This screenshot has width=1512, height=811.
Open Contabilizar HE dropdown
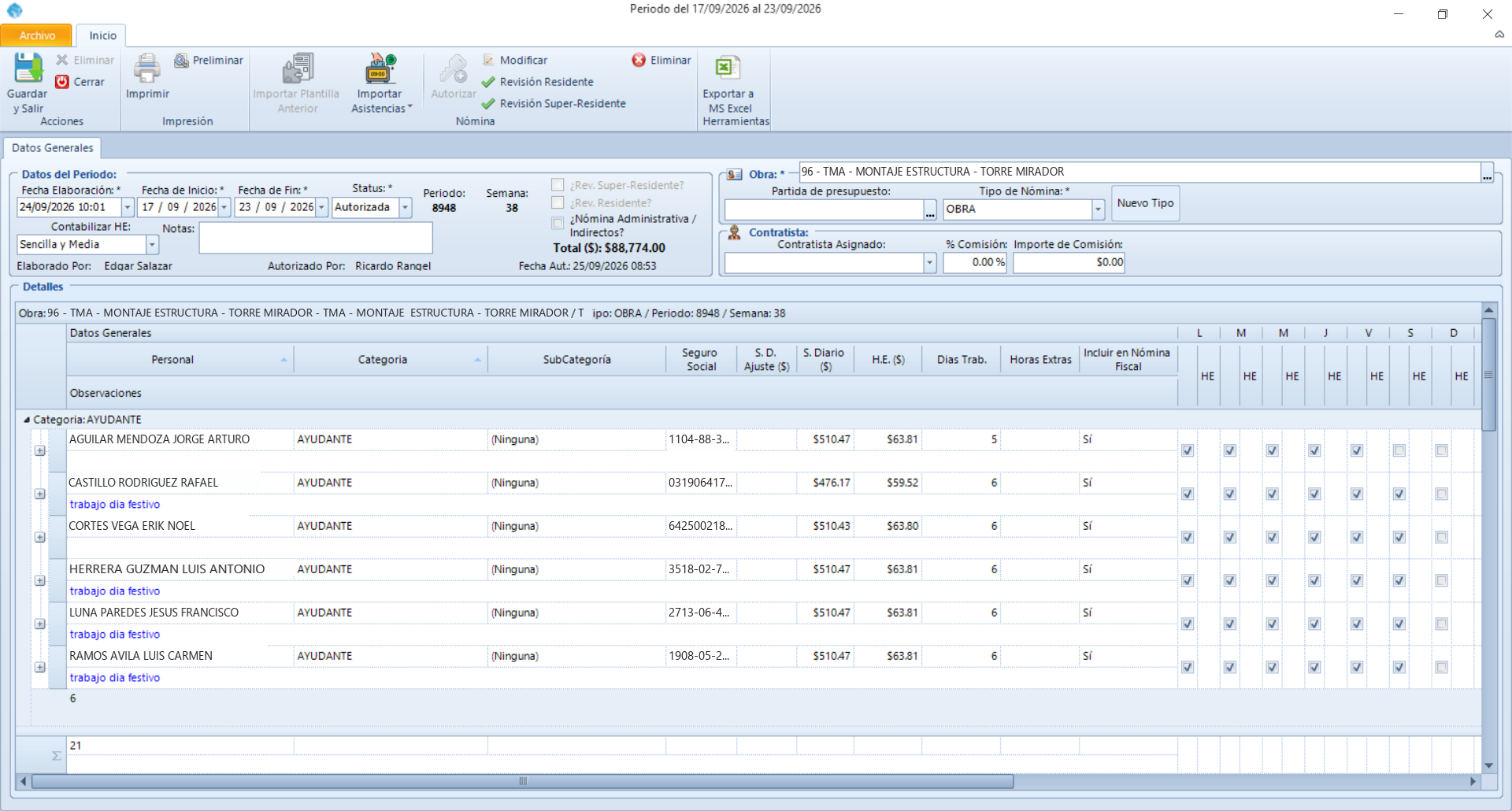tap(152, 245)
